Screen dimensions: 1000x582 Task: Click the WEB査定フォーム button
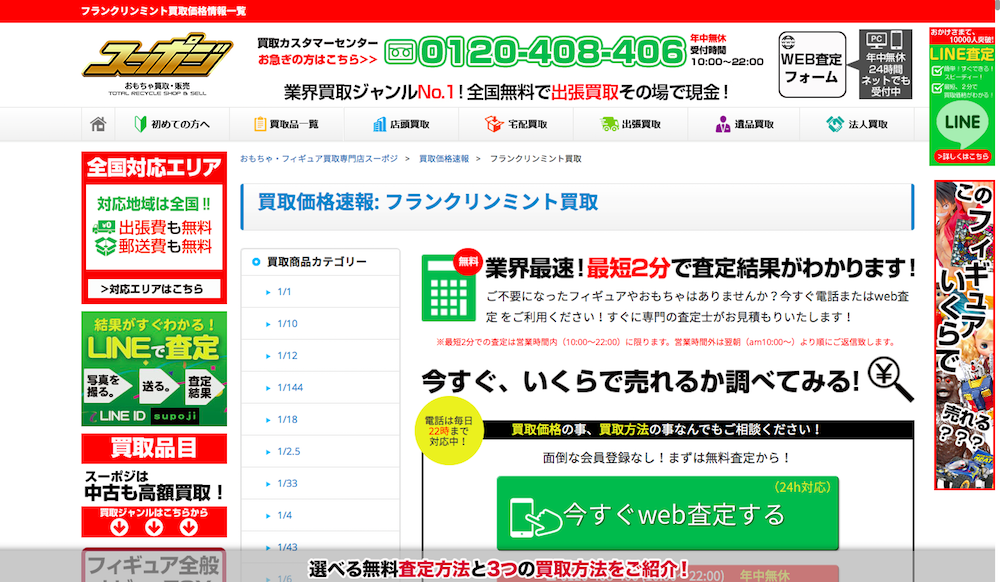(x=811, y=64)
